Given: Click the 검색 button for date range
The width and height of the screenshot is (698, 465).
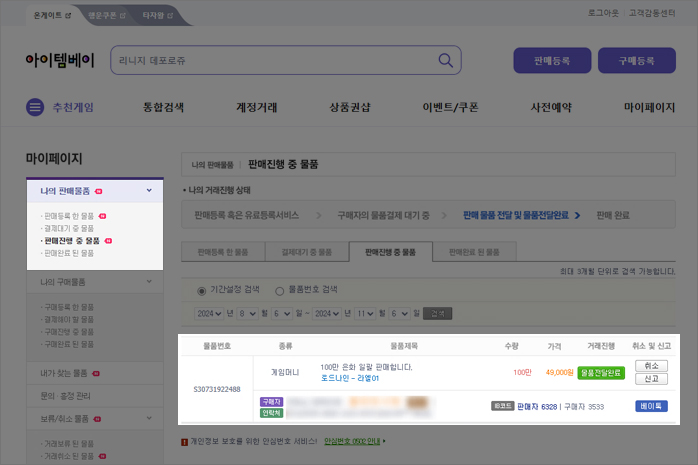Looking at the screenshot, I should tap(438, 314).
